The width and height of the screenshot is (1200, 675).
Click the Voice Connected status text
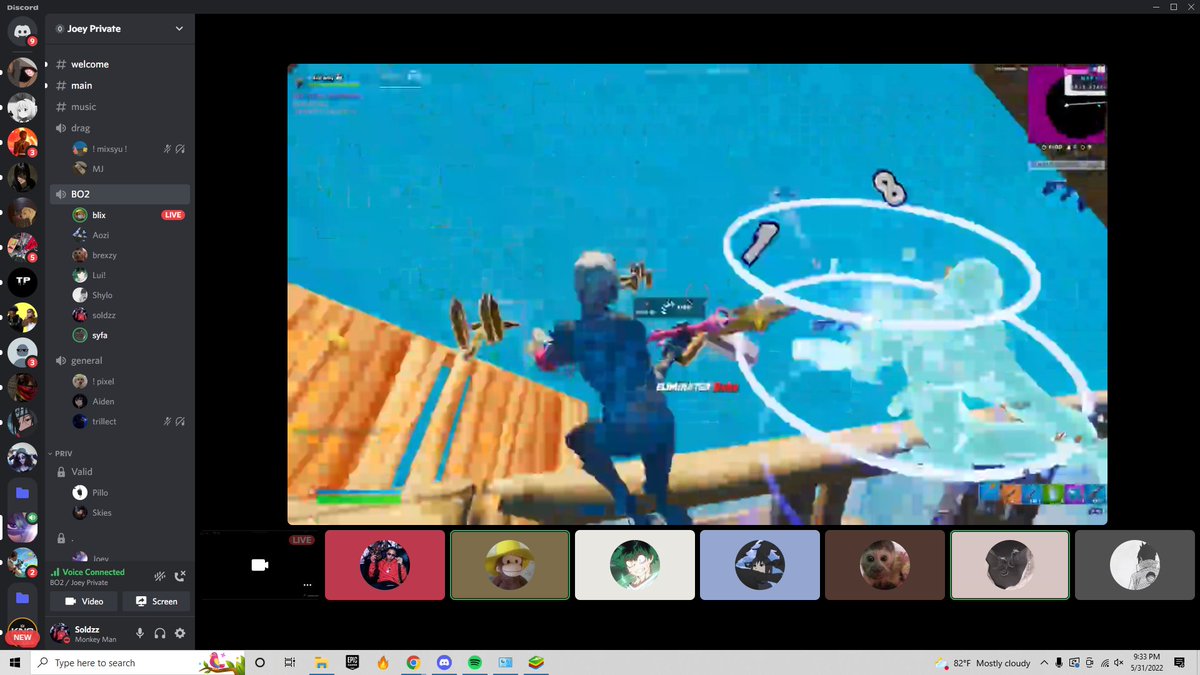94,572
